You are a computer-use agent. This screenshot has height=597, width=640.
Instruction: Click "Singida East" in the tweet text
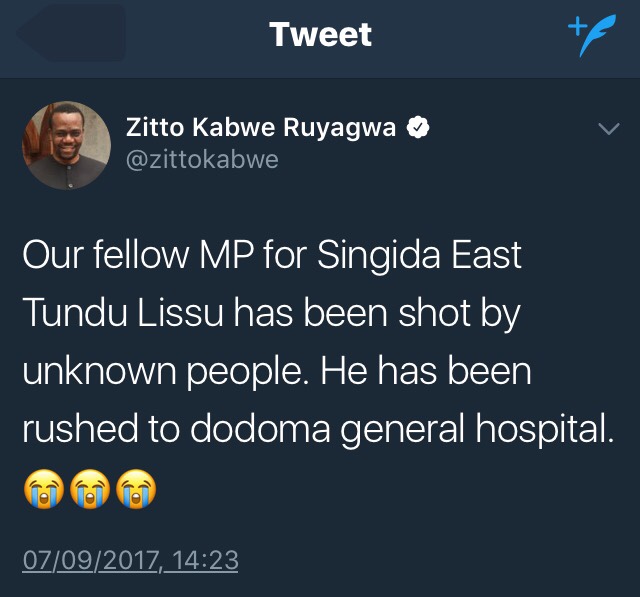point(419,255)
